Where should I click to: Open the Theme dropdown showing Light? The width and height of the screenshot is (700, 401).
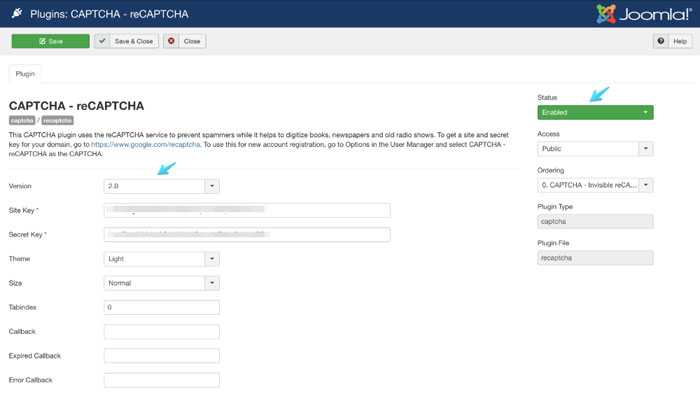point(162,259)
